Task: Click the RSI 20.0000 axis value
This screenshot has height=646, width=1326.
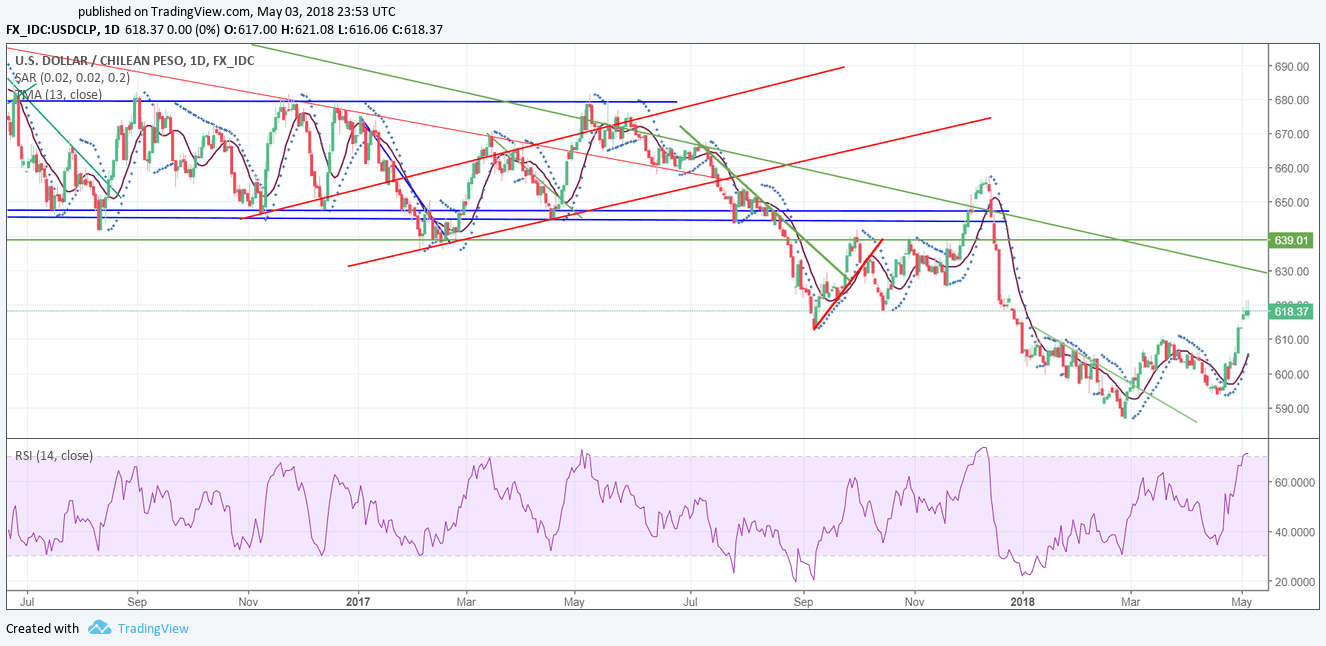Action: point(1296,582)
